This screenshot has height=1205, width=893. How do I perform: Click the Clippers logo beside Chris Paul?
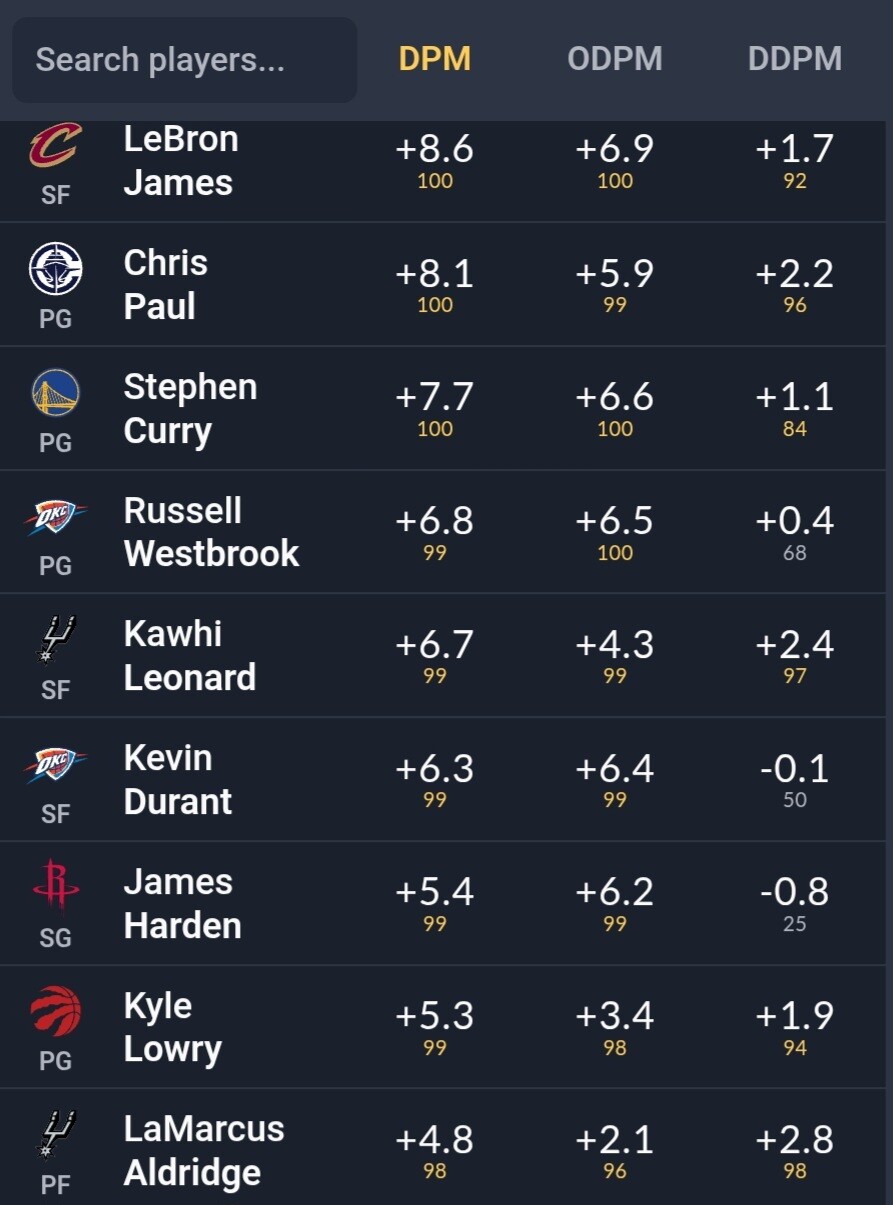coord(55,269)
